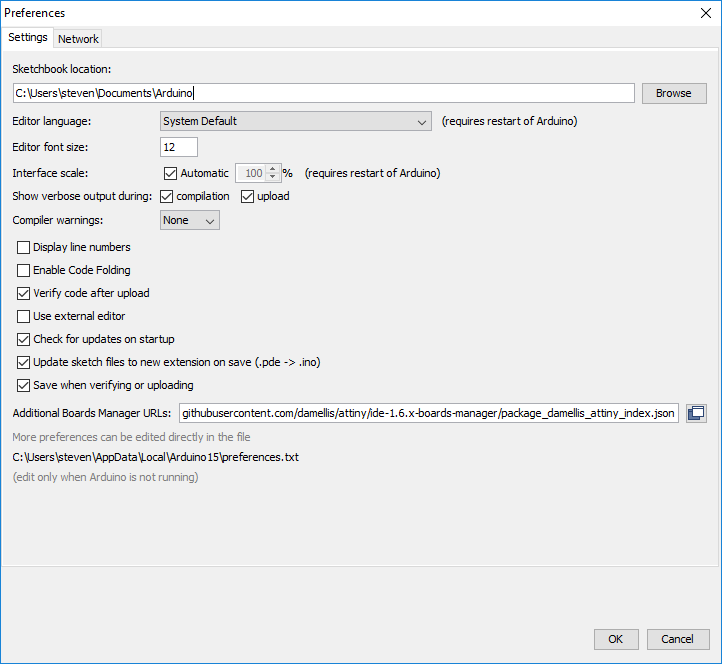The width and height of the screenshot is (722, 664).
Task: Select the Settings tab
Action: (x=28, y=38)
